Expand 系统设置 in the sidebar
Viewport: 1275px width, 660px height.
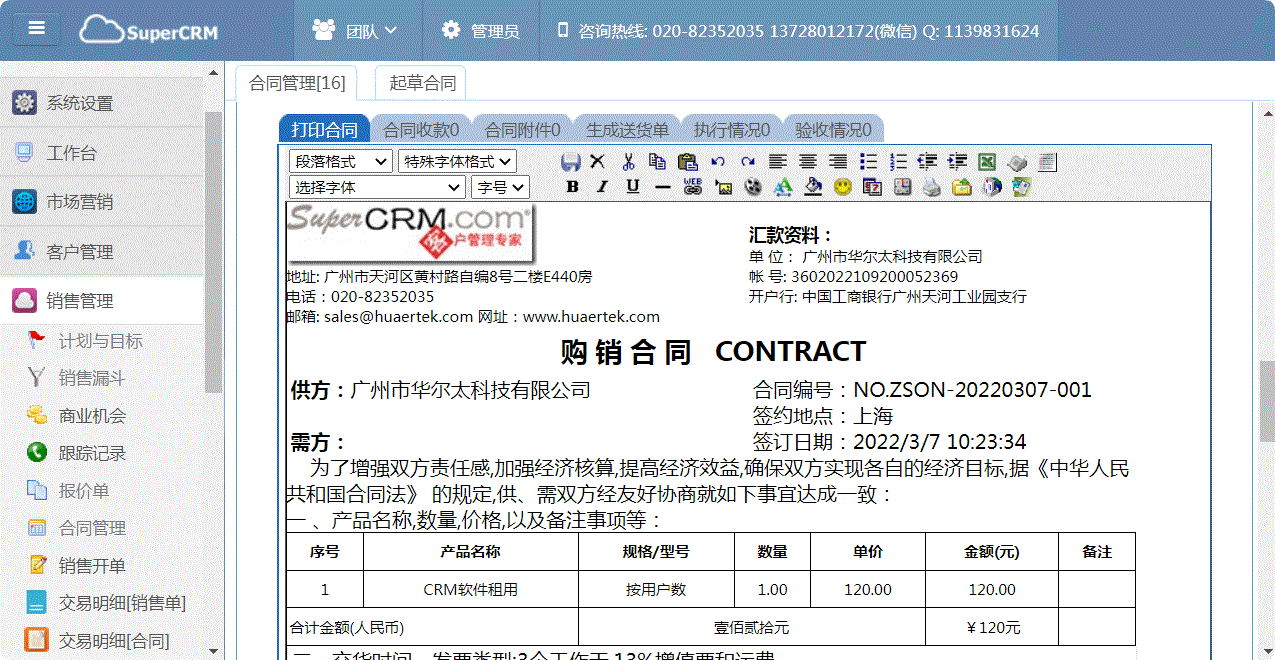[101, 103]
